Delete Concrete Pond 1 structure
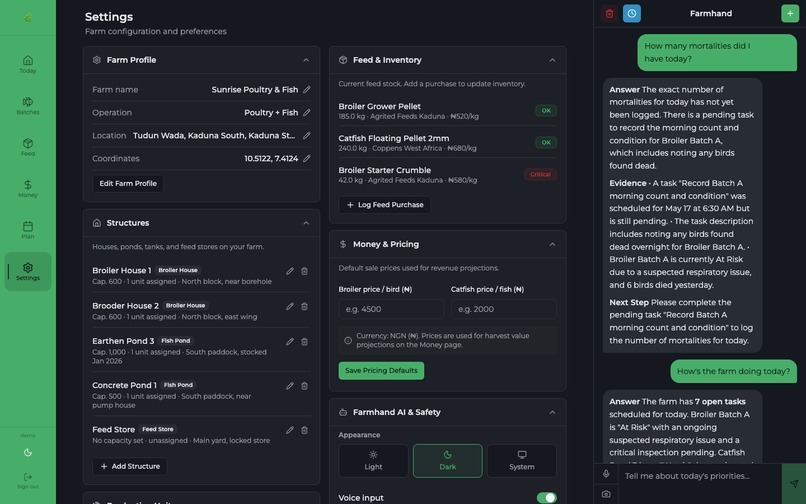 click(304, 386)
